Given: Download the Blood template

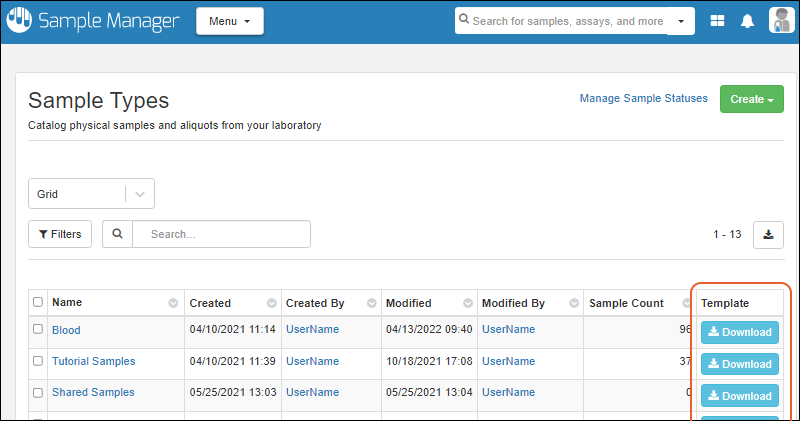Looking at the screenshot, I should click(x=739, y=332).
